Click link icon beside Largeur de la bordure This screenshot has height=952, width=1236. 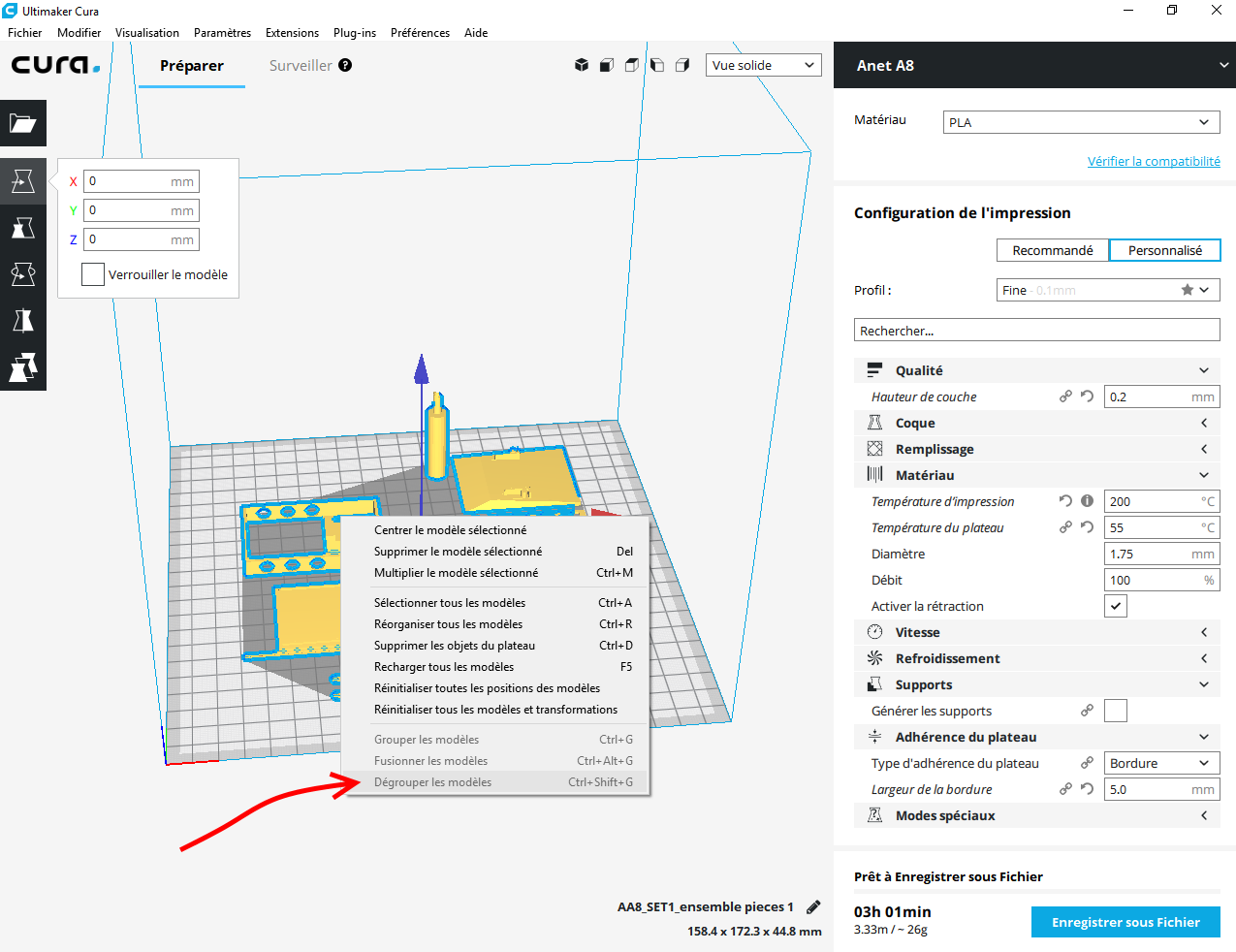[1065, 789]
